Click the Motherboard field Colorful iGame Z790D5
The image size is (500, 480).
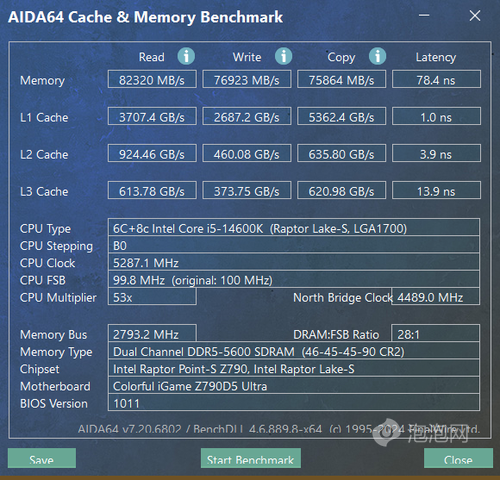click(294, 386)
